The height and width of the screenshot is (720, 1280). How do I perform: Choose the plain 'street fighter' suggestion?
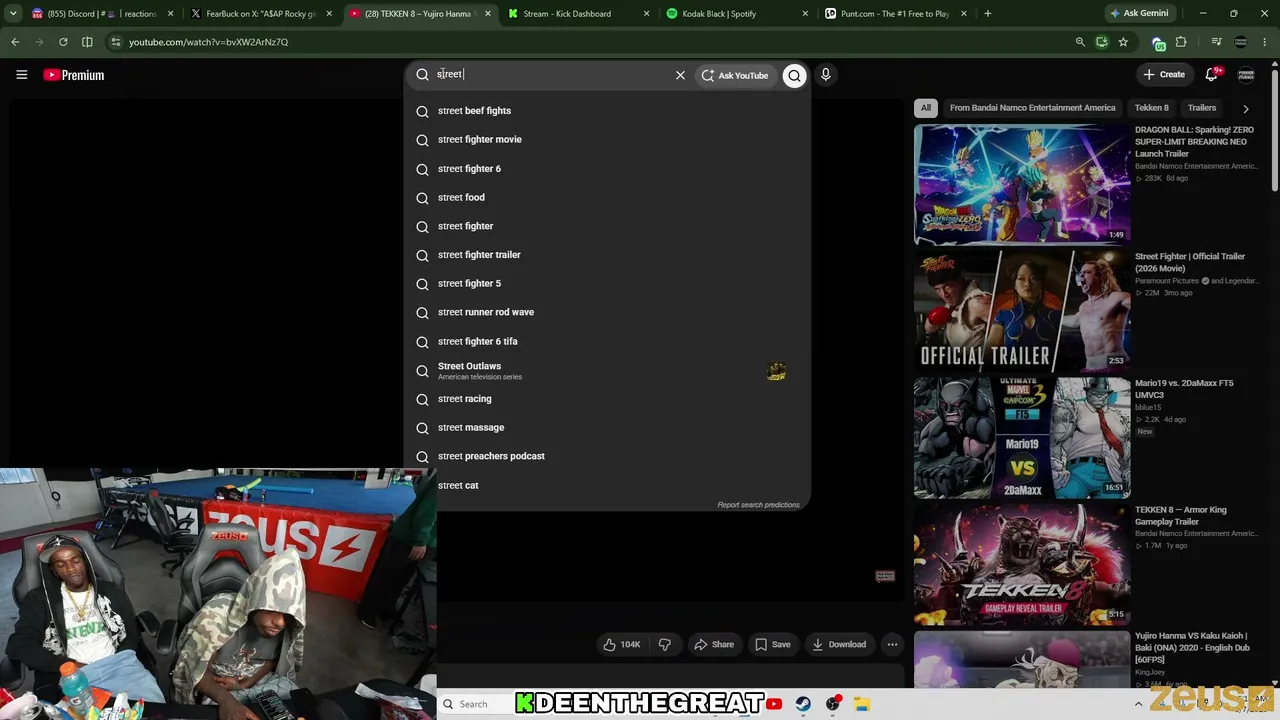(x=607, y=226)
